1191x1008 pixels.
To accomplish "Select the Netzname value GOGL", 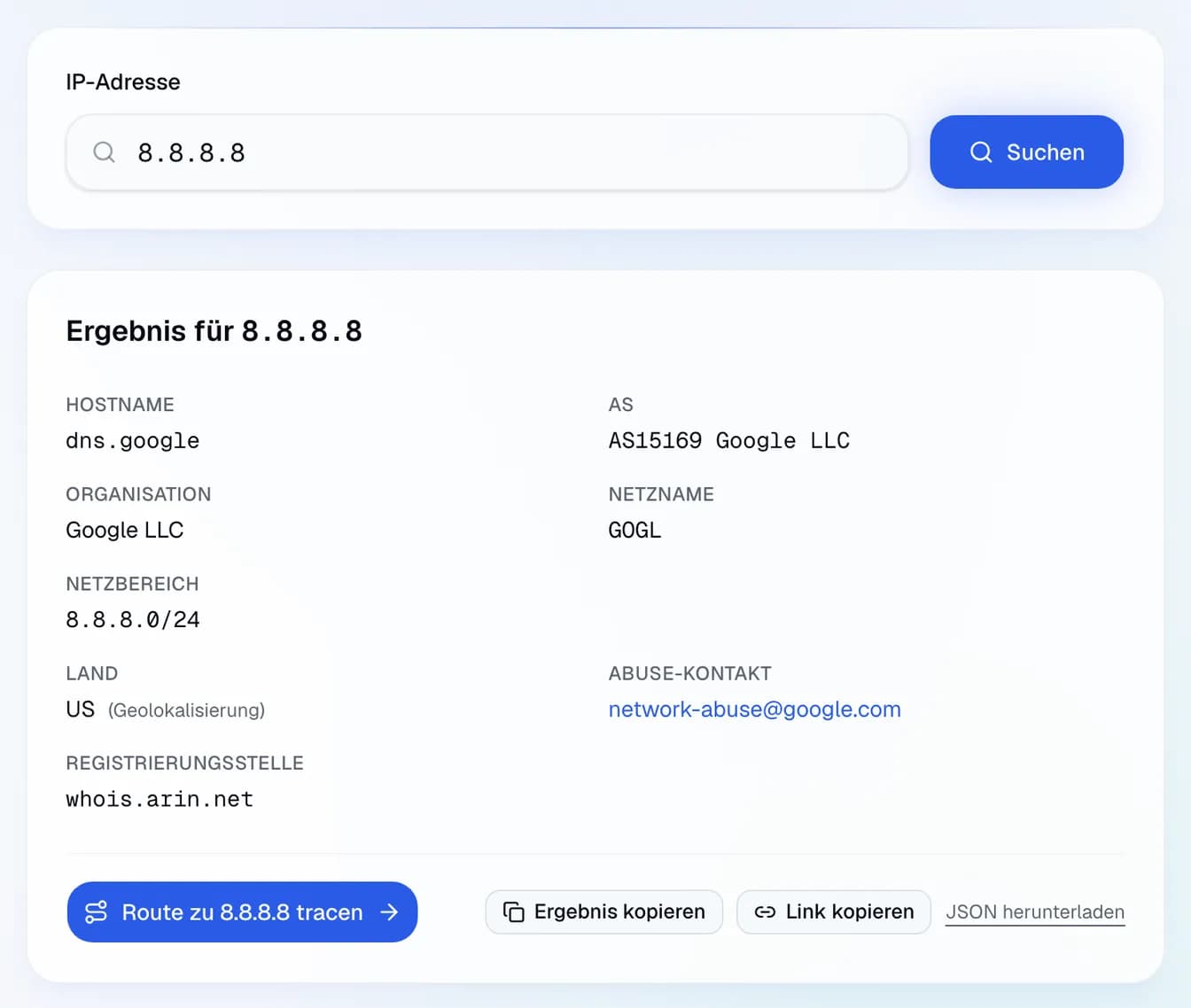I will click(x=635, y=531).
